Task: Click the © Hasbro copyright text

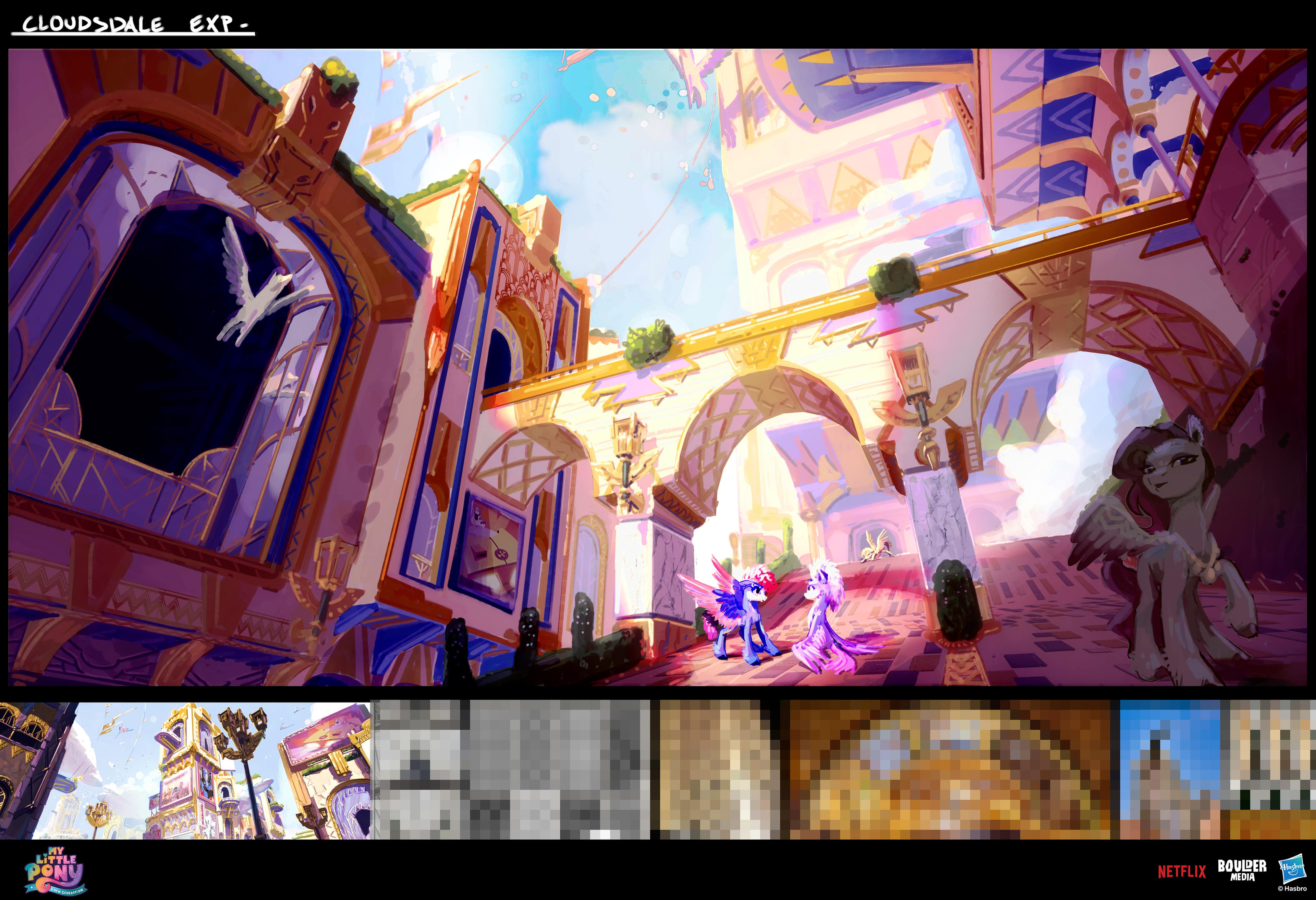Action: pos(1292,889)
